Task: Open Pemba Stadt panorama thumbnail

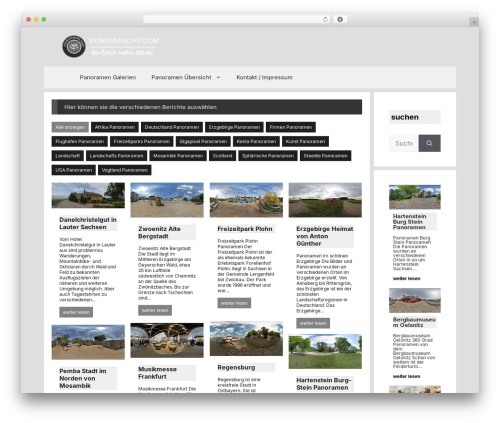Action: point(88,342)
